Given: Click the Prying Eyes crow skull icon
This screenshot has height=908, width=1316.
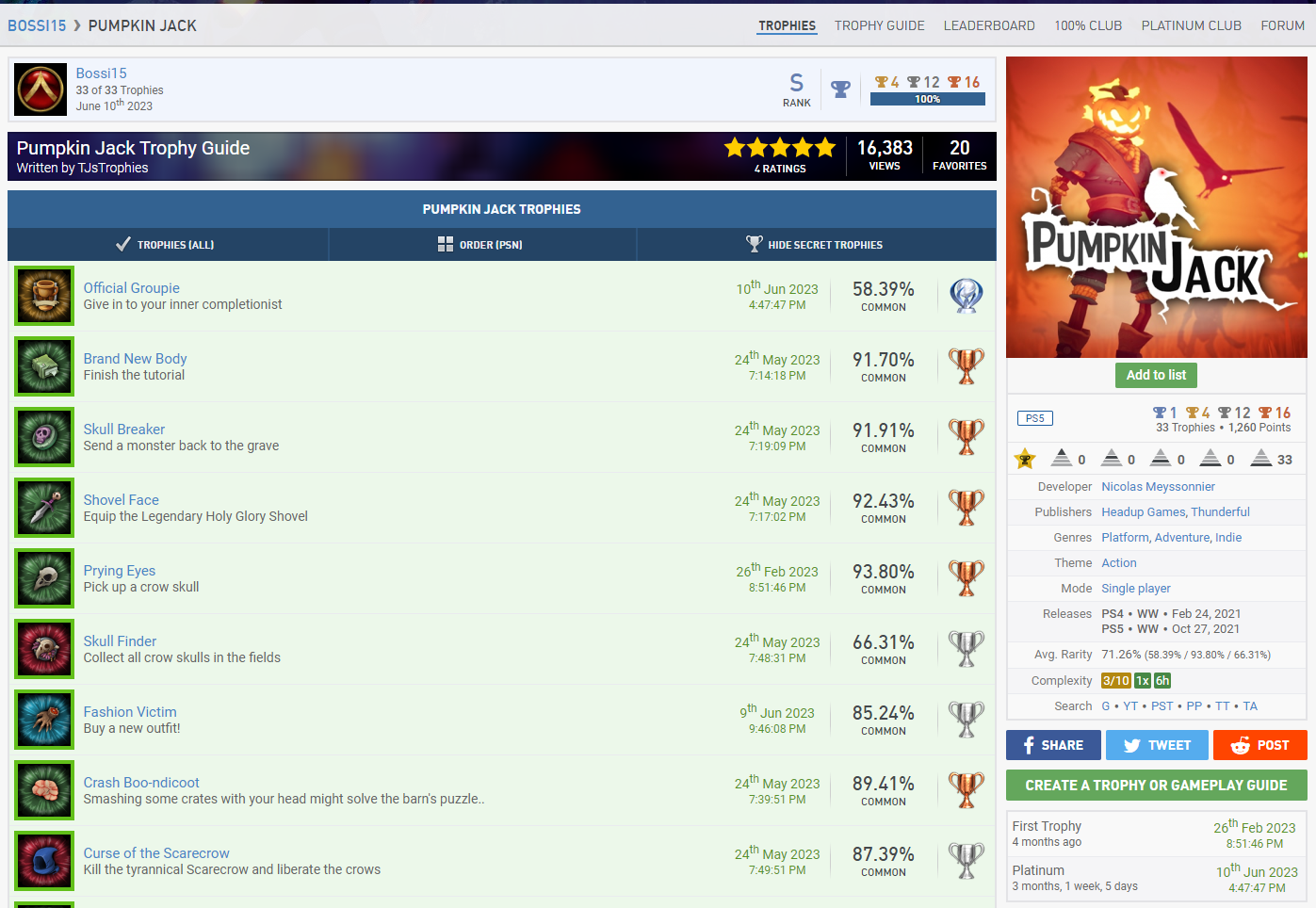Looking at the screenshot, I should click(x=44, y=578).
